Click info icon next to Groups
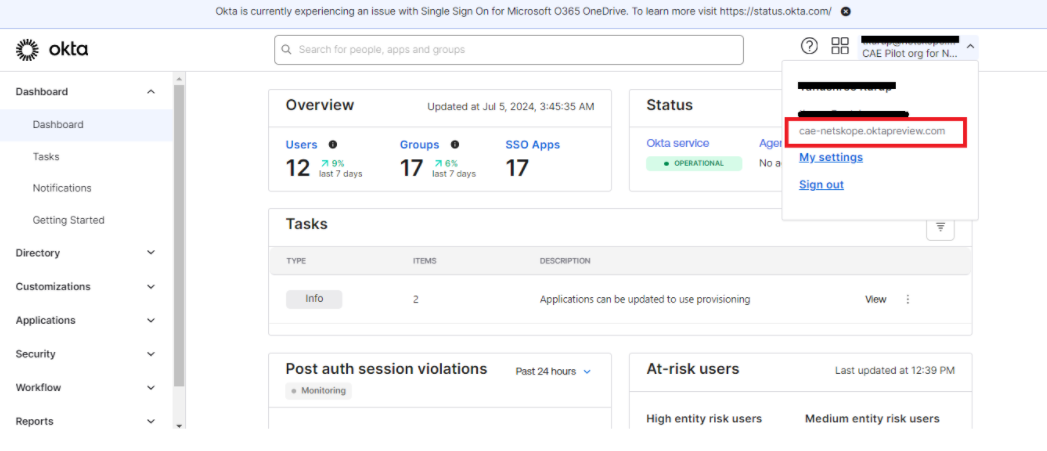 (x=455, y=144)
